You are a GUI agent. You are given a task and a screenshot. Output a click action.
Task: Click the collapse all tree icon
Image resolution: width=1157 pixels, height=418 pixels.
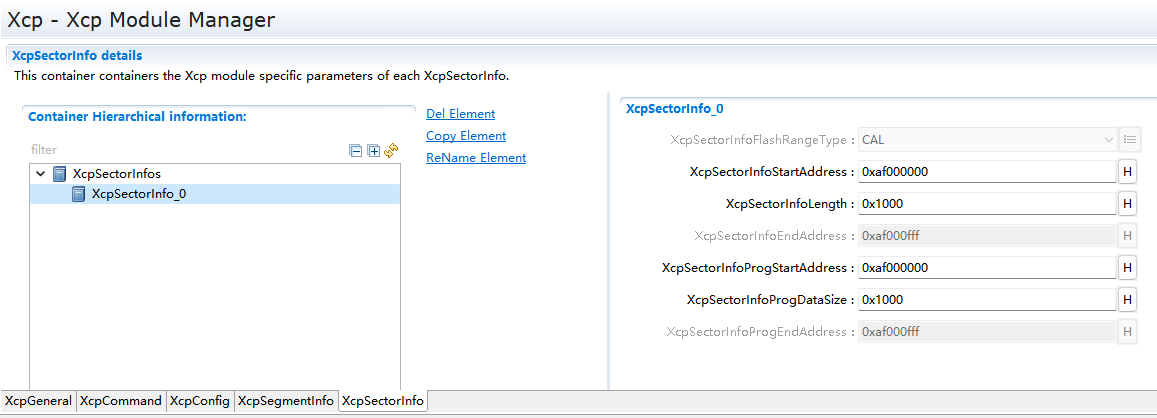[355, 150]
